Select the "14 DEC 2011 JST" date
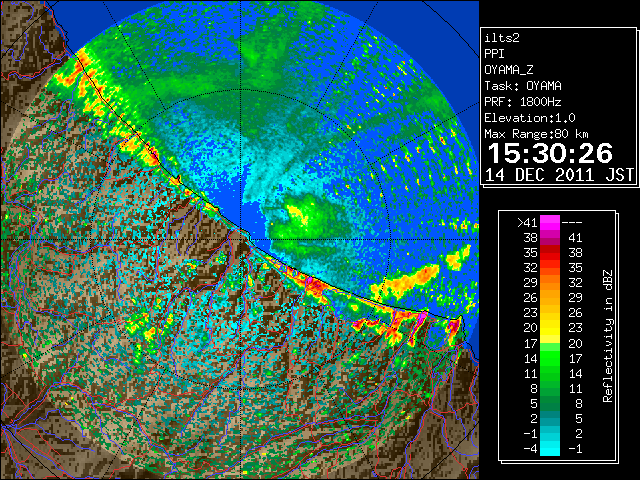 (x=559, y=175)
